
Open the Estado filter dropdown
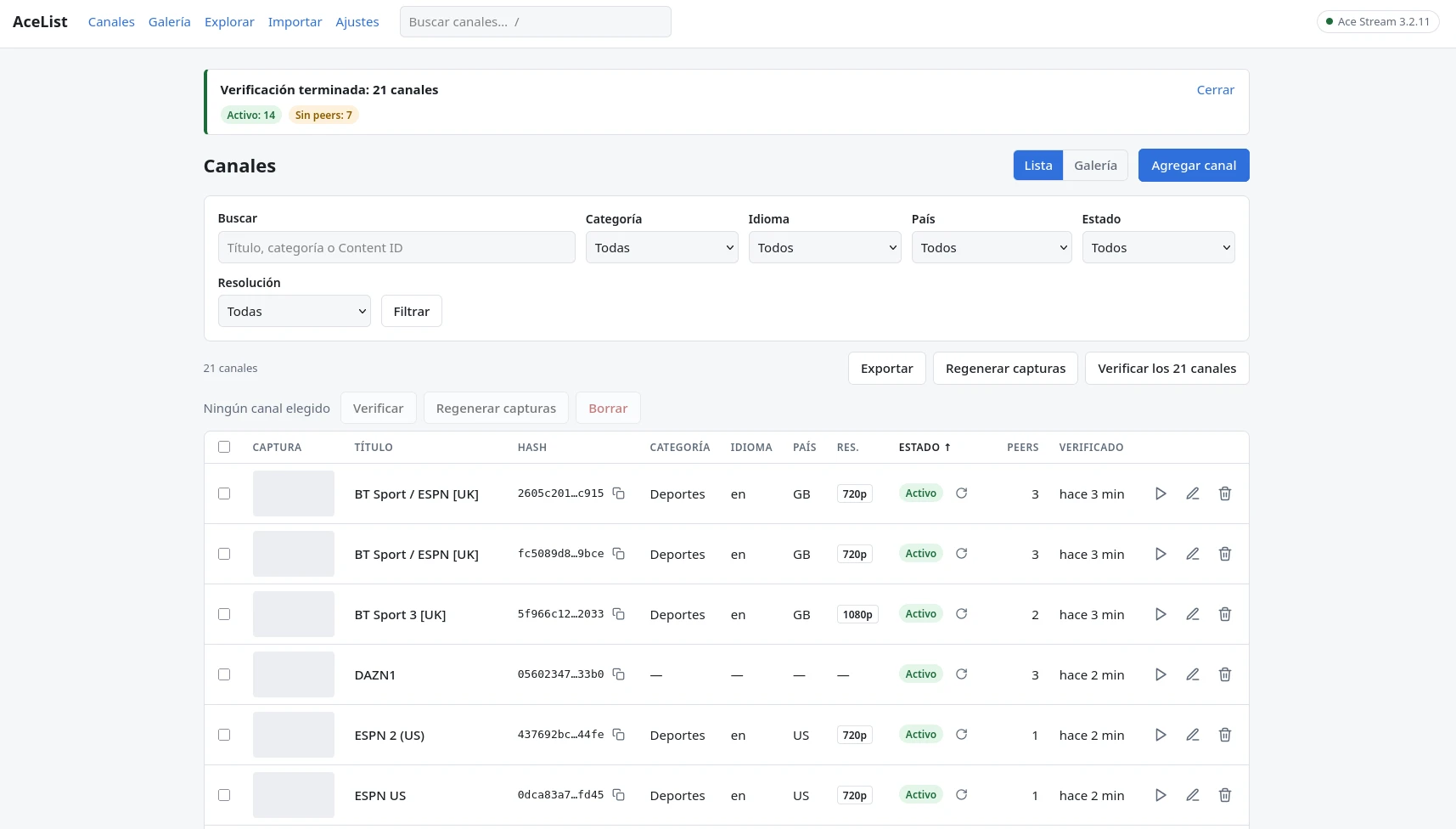click(1158, 247)
